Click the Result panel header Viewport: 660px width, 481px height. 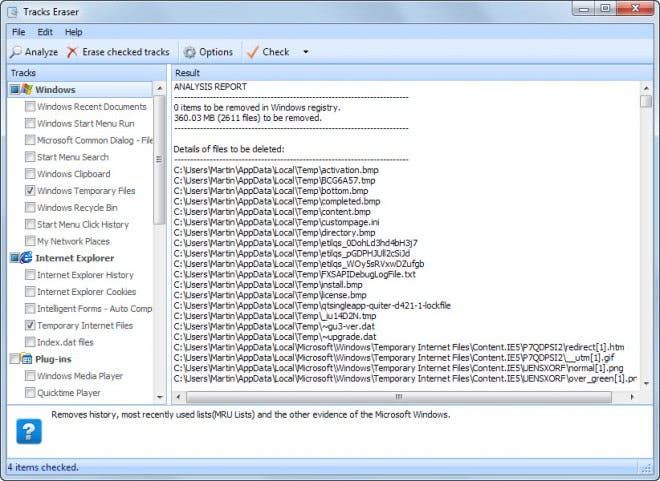click(x=412, y=73)
